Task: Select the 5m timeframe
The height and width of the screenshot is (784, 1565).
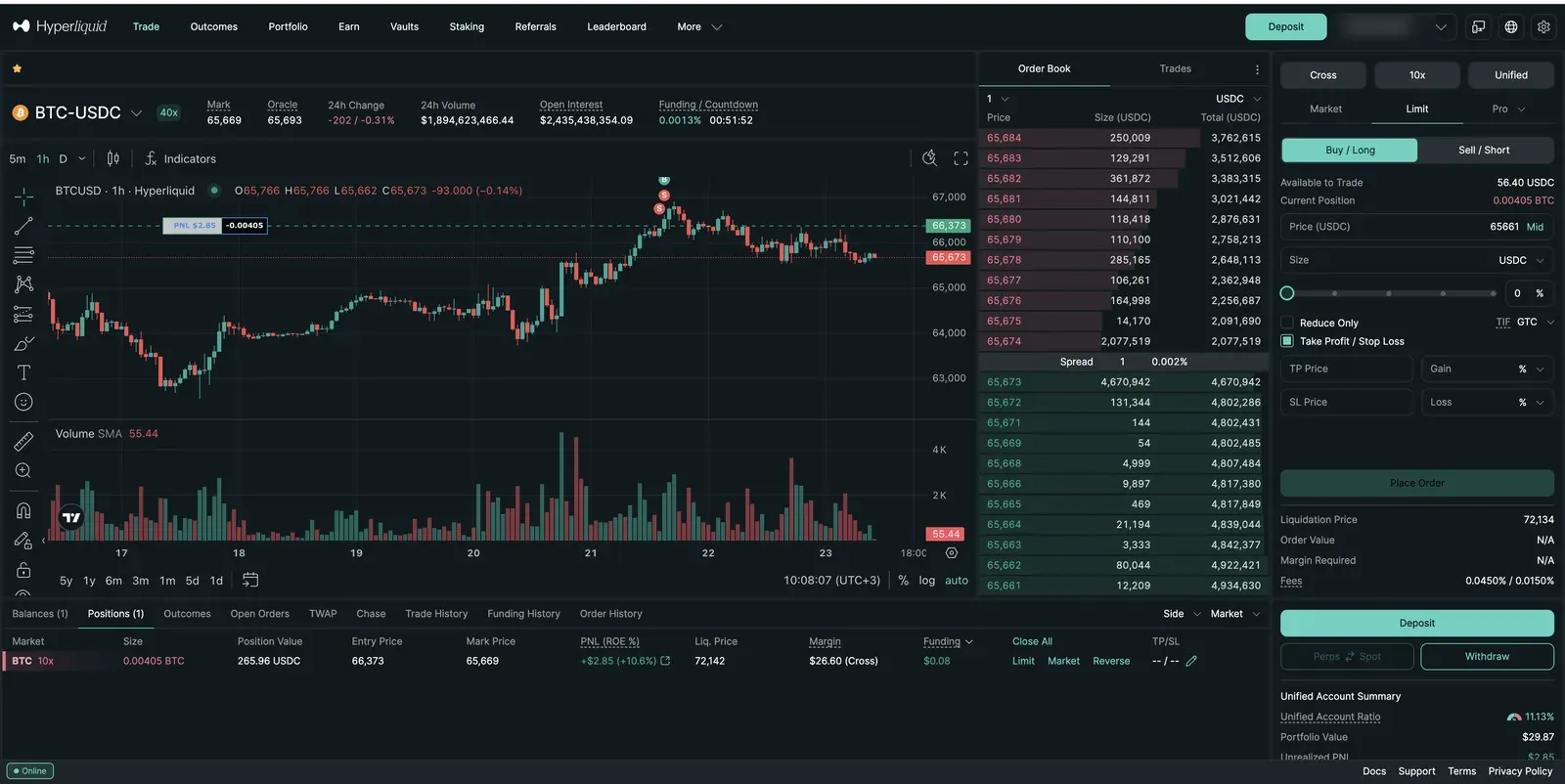Action: point(18,159)
